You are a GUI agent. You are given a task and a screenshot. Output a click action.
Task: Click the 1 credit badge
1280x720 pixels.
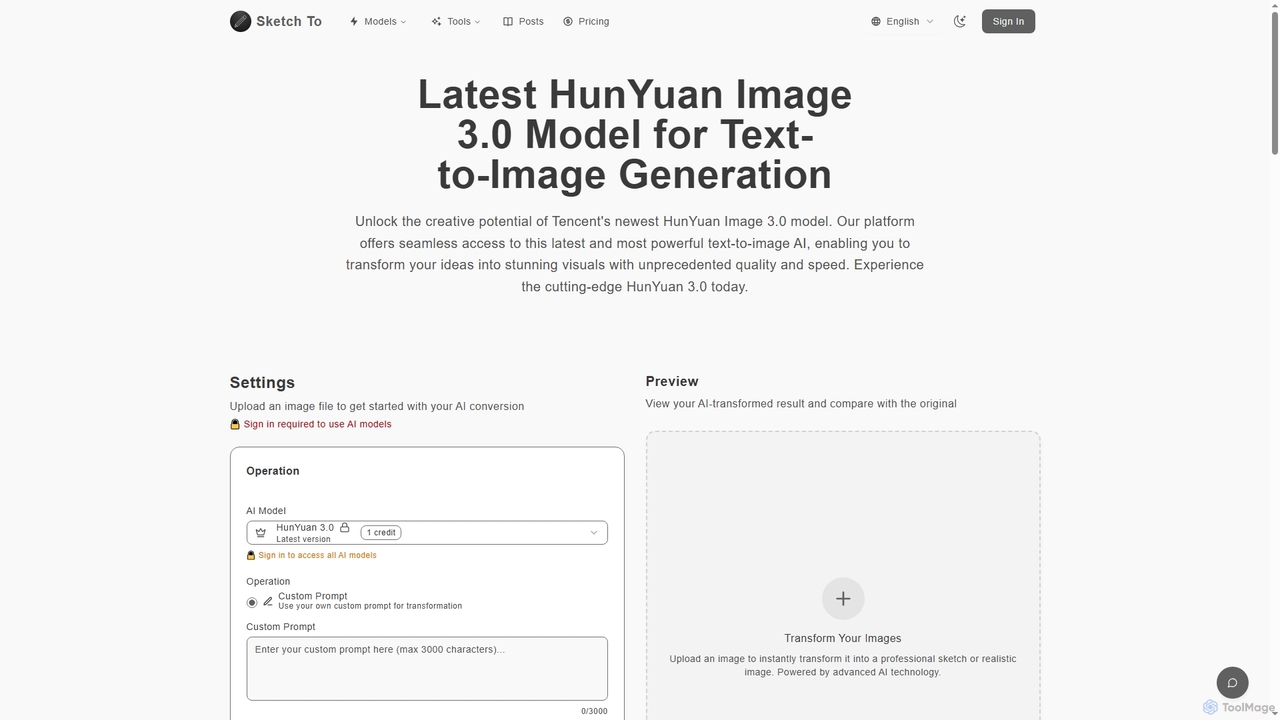[381, 533]
